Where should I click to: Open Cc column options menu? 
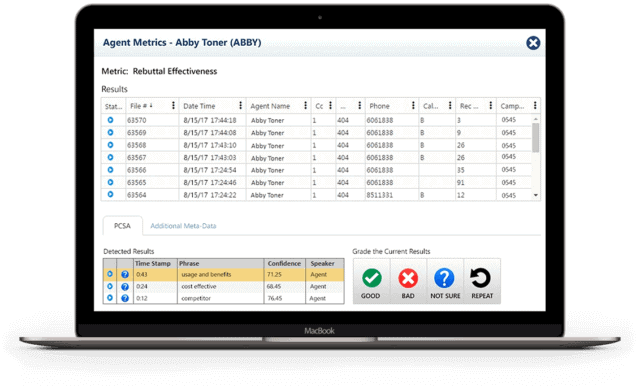point(330,106)
